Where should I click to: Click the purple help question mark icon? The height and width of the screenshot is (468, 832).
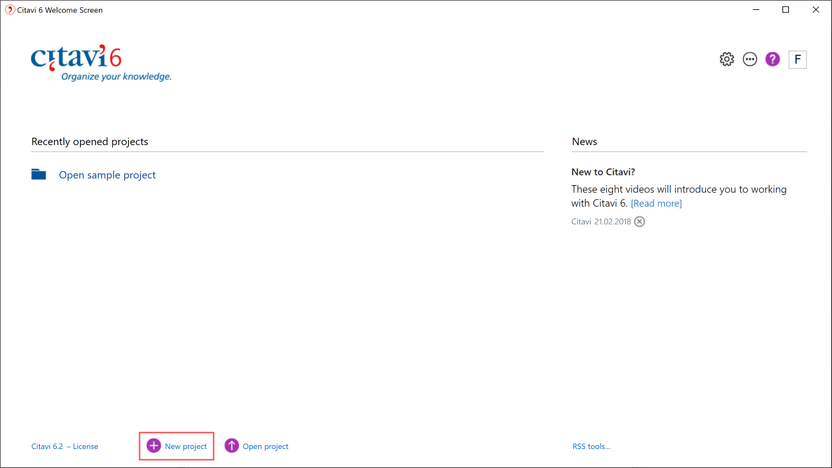pos(773,59)
